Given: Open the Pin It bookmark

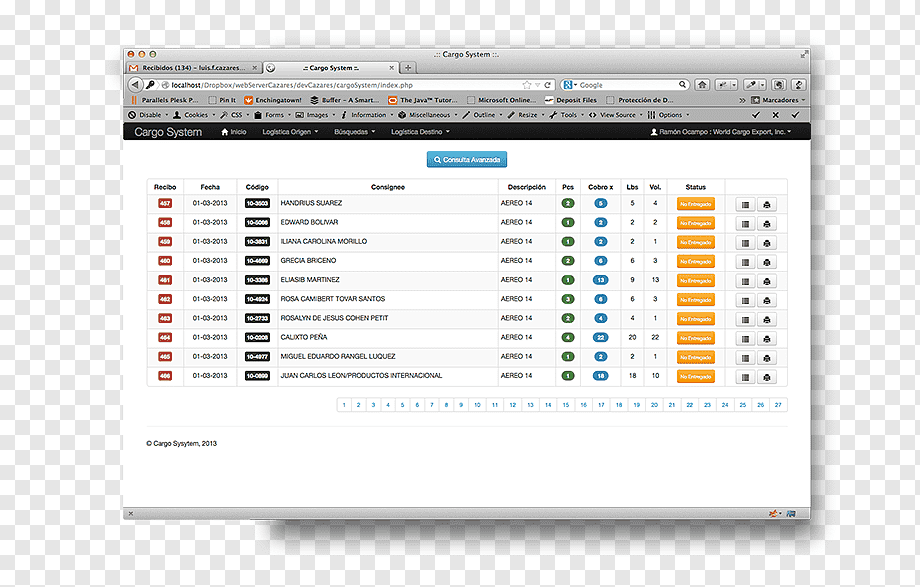Looking at the screenshot, I should pyautogui.click(x=222, y=100).
